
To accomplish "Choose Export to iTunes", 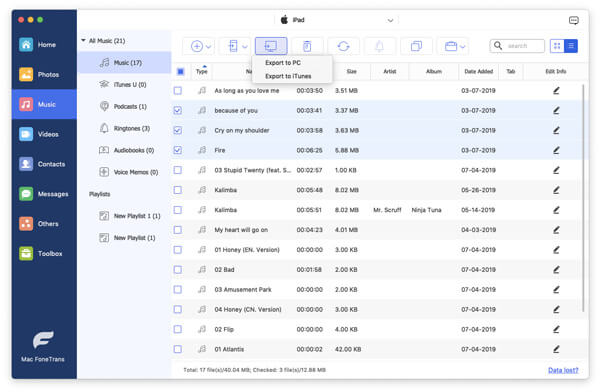I will point(288,76).
